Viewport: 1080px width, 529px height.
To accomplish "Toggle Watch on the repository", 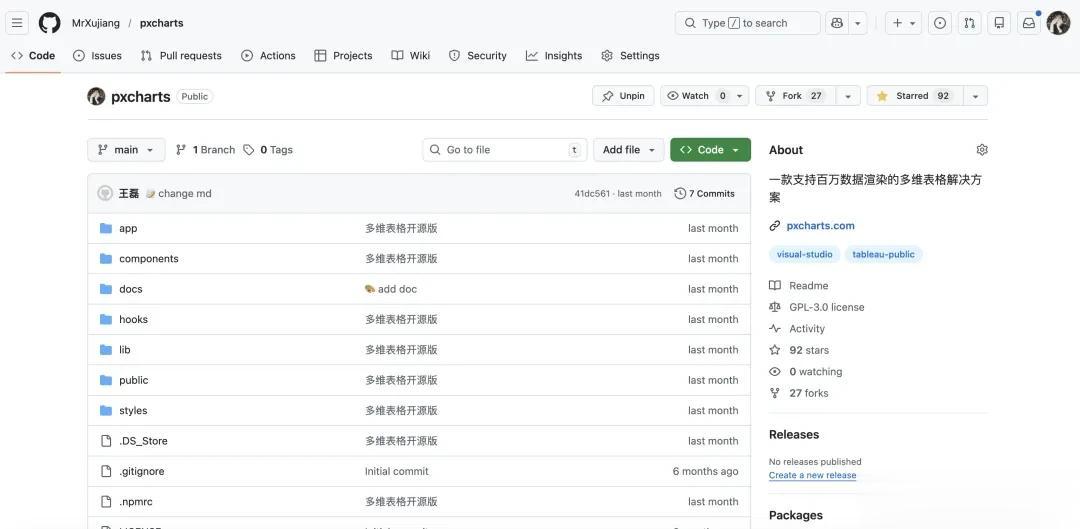I will coord(695,96).
